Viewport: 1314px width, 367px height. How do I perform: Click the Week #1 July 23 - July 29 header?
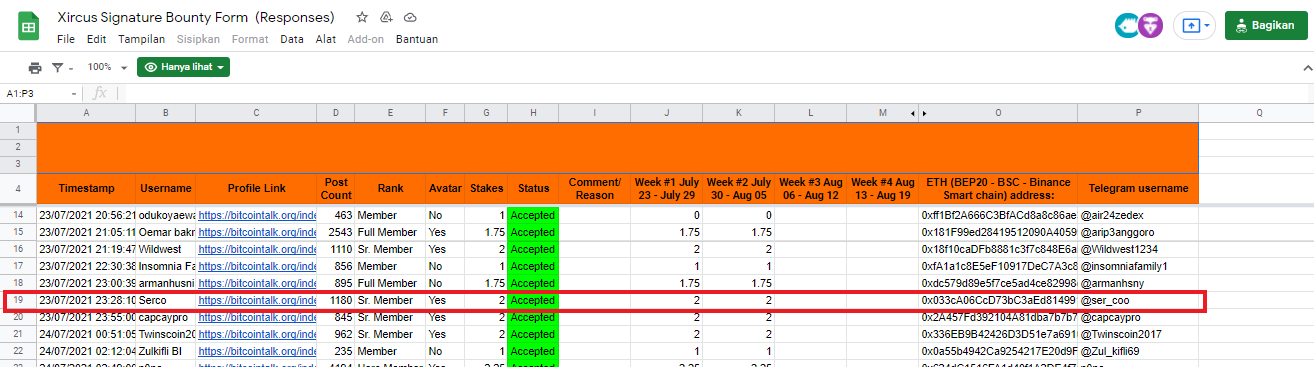pos(667,188)
